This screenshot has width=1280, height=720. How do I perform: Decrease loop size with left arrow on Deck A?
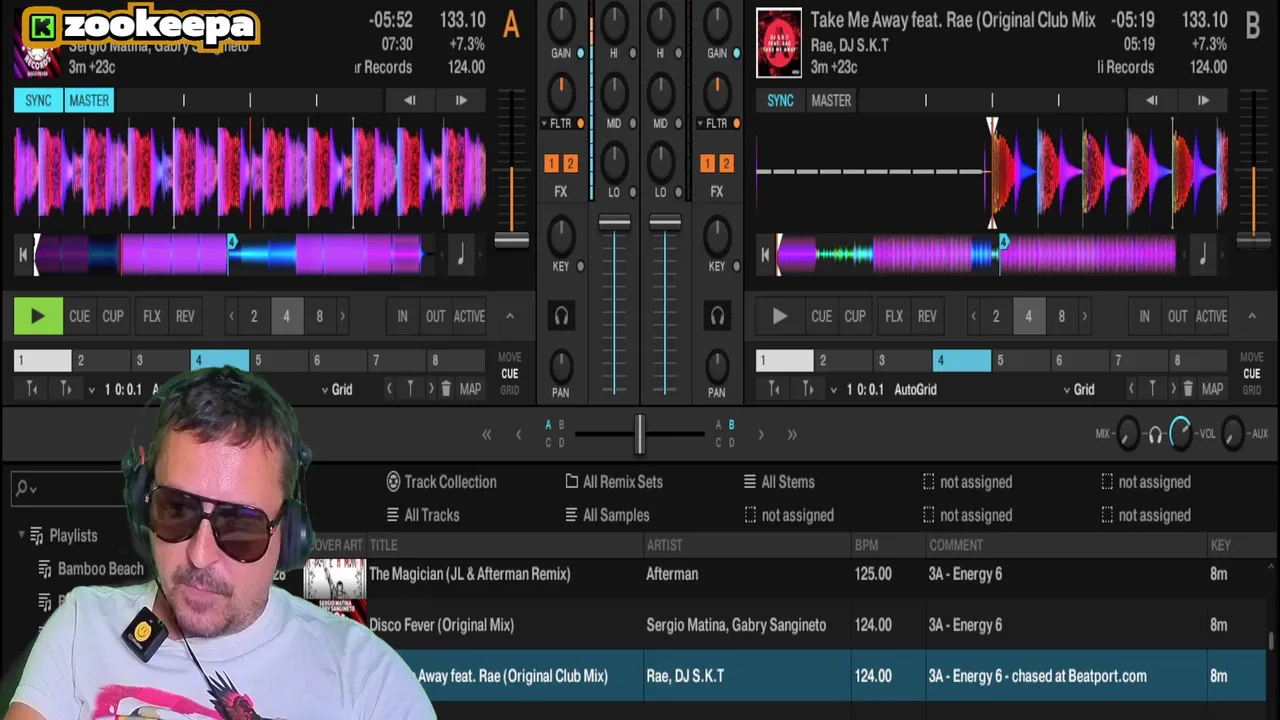pyautogui.click(x=231, y=316)
